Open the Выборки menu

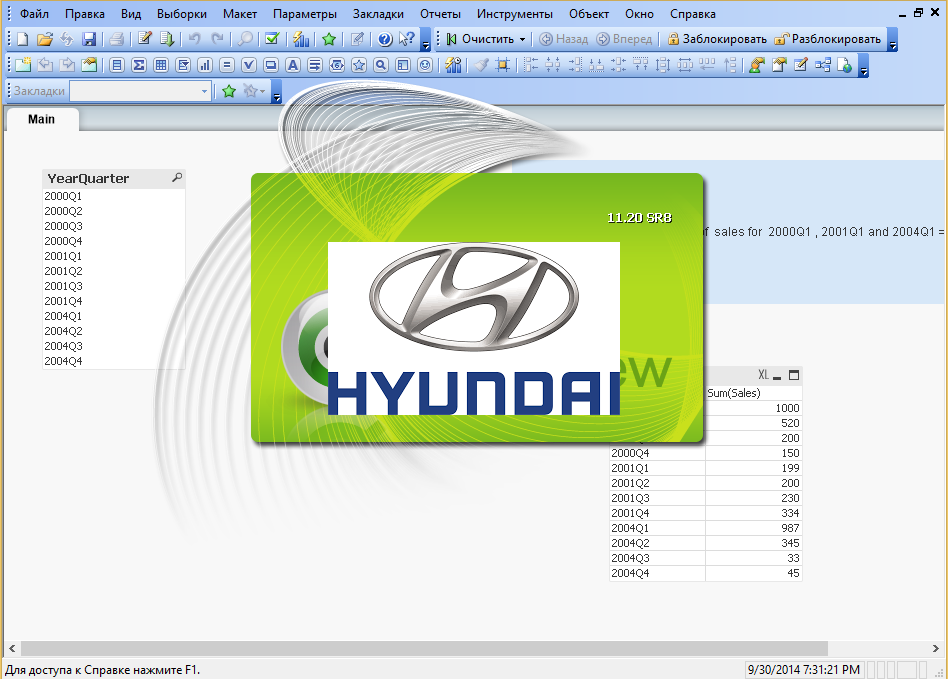pos(181,13)
